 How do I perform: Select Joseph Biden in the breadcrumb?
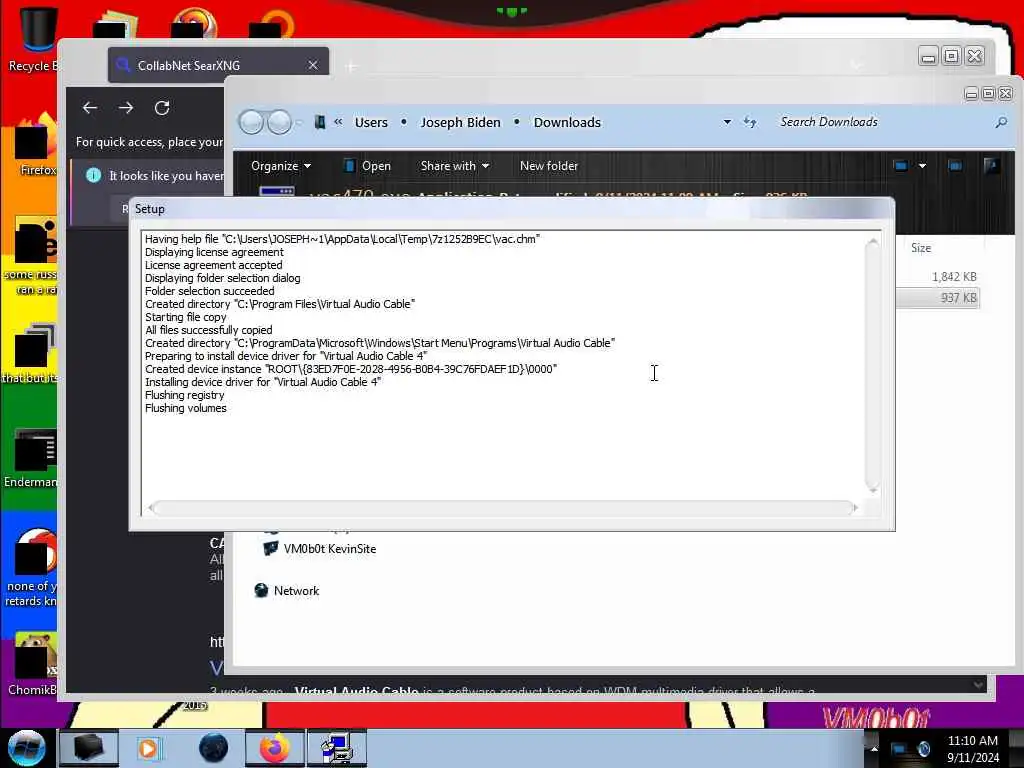tap(460, 122)
